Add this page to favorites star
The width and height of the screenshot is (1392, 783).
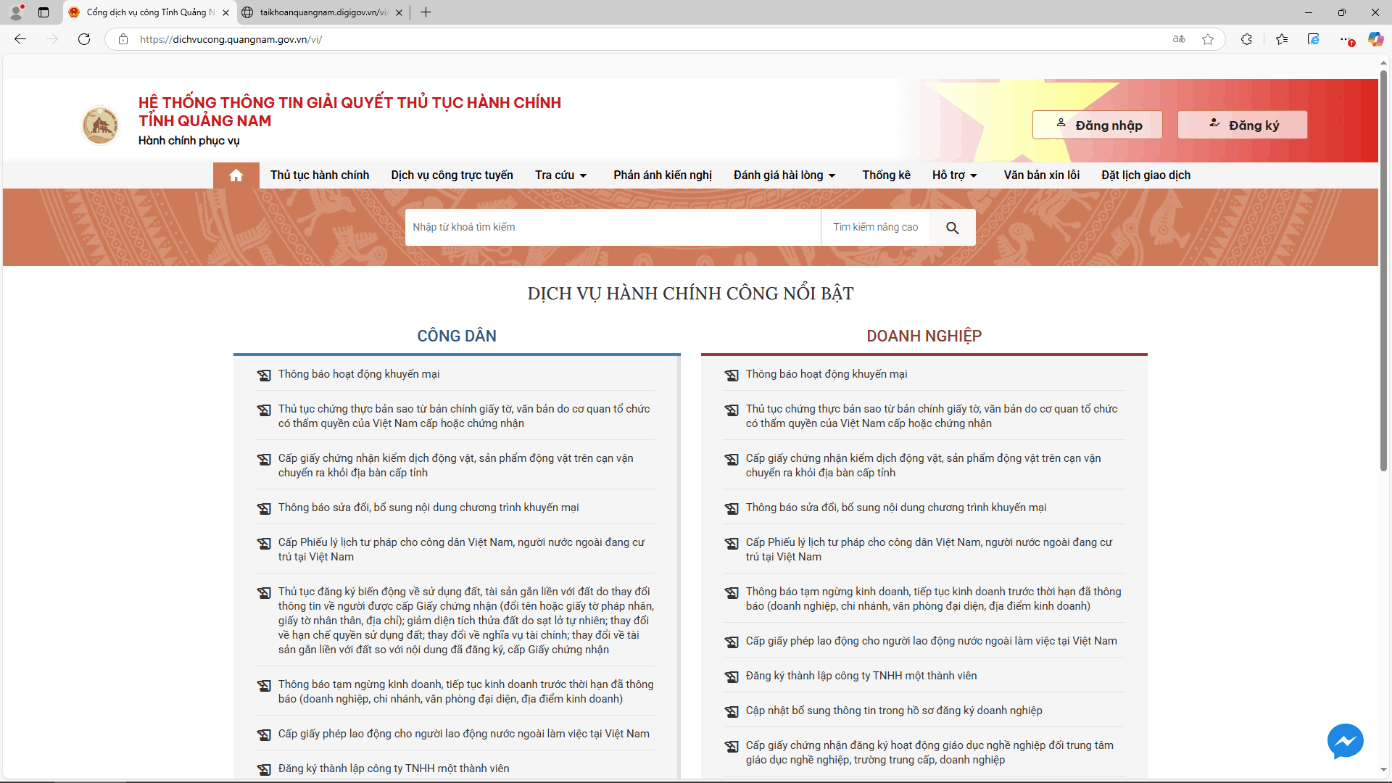1208,39
